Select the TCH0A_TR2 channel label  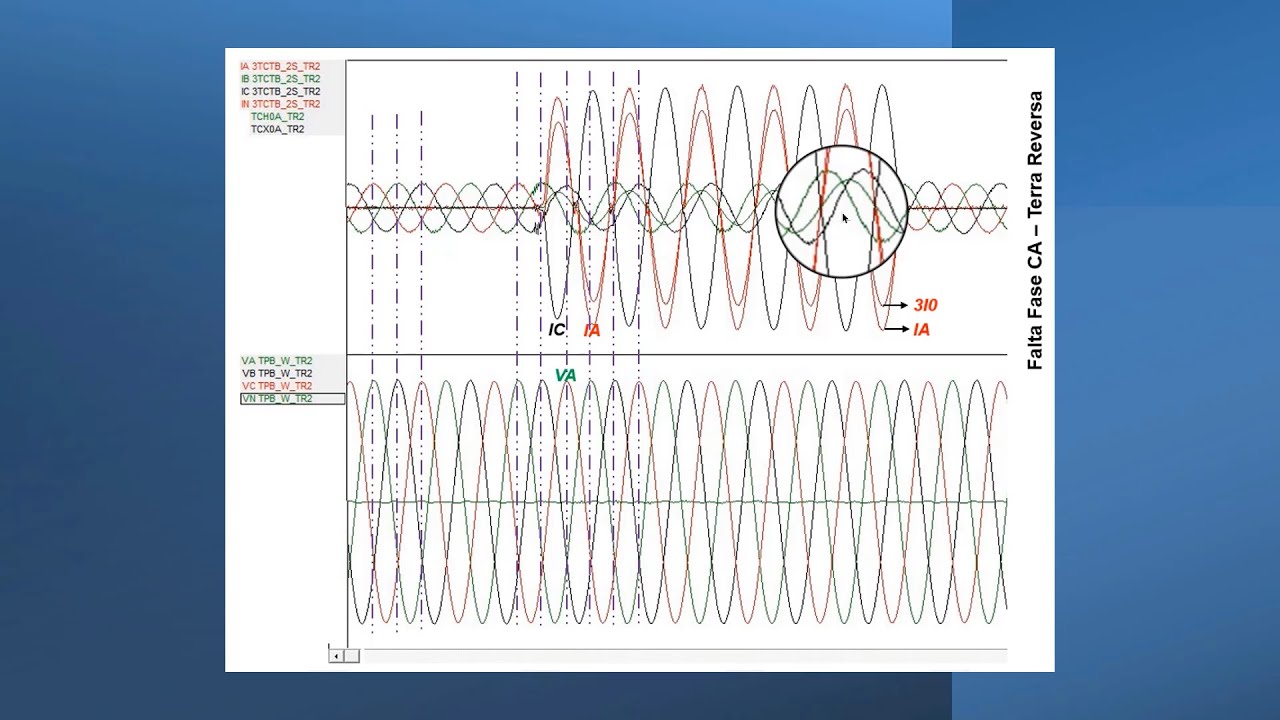[277, 117]
